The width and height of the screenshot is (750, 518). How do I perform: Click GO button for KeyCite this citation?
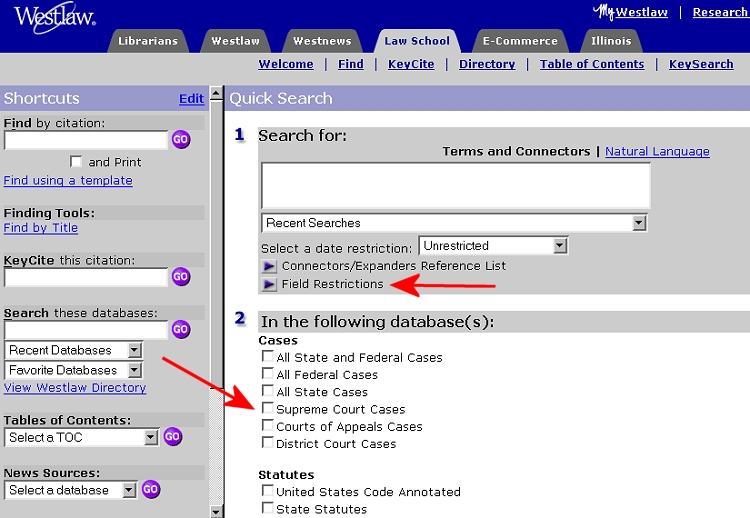(181, 276)
